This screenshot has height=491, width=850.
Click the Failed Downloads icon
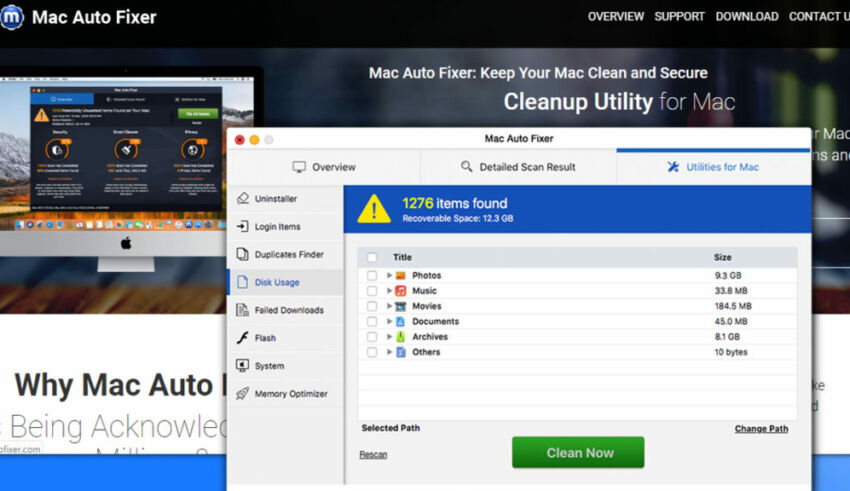242,310
